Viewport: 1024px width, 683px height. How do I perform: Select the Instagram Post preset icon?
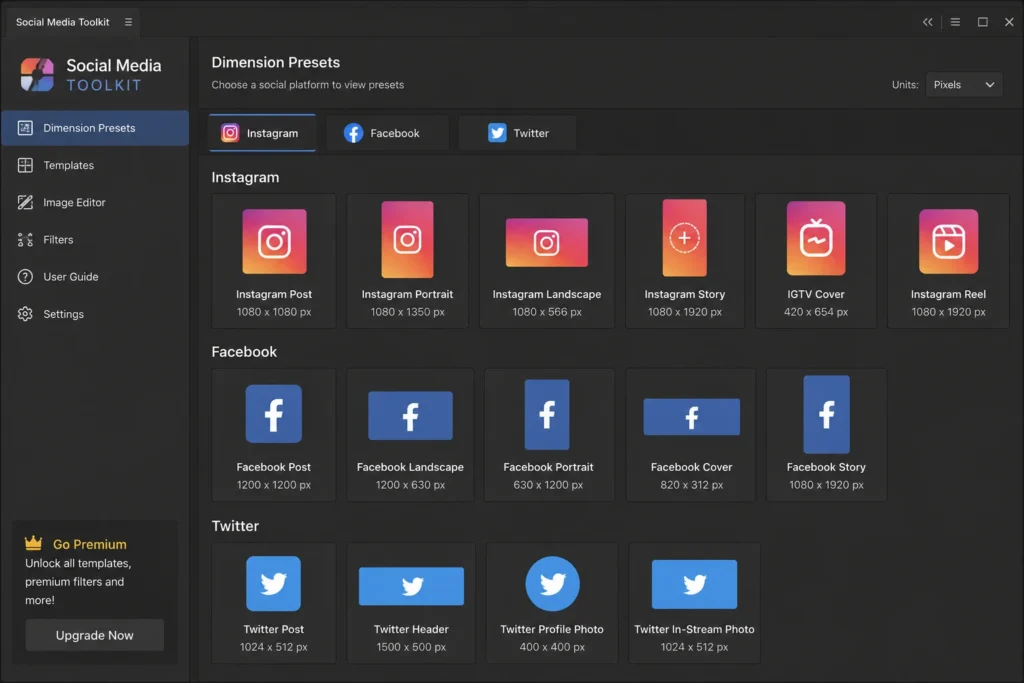pyautogui.click(x=274, y=242)
